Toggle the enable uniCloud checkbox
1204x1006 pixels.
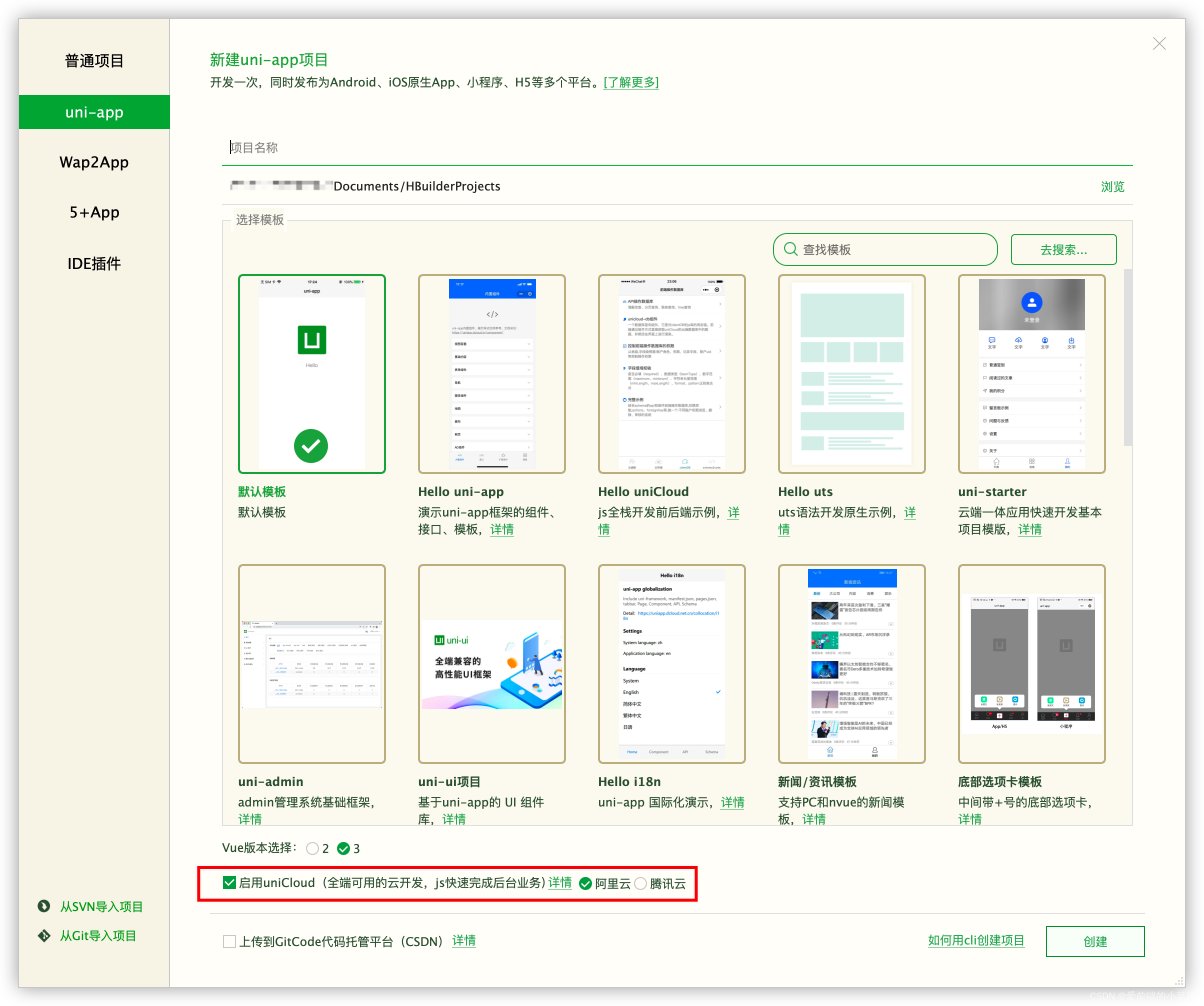point(229,883)
